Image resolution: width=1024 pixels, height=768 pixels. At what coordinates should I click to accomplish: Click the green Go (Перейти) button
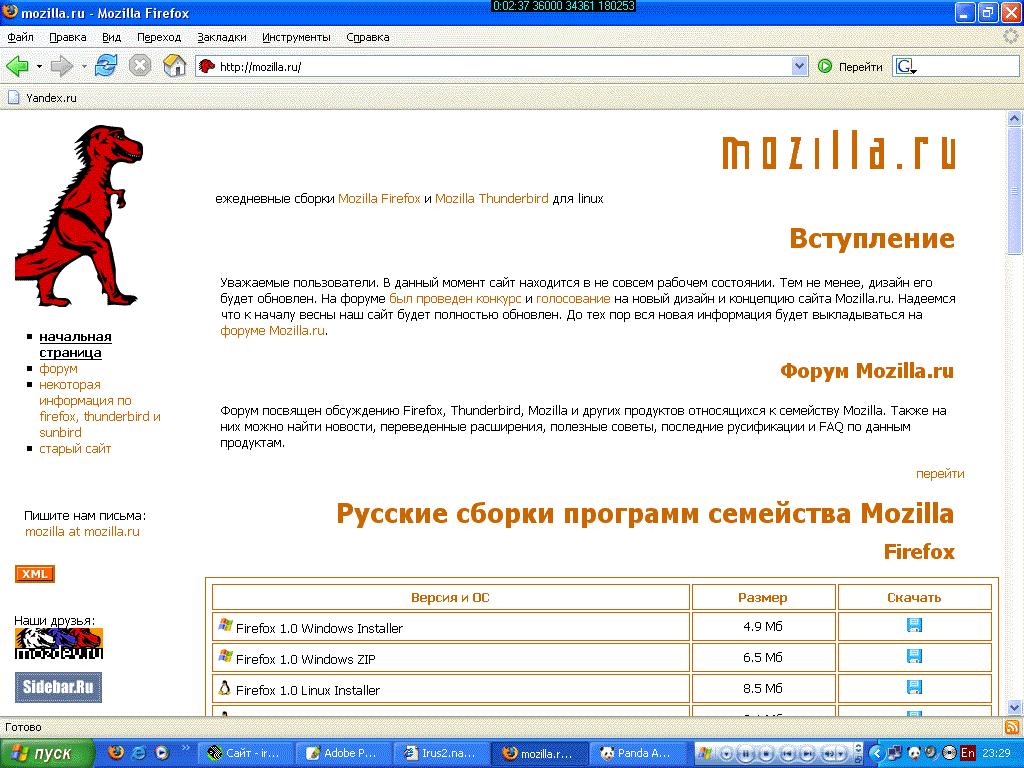coord(851,67)
